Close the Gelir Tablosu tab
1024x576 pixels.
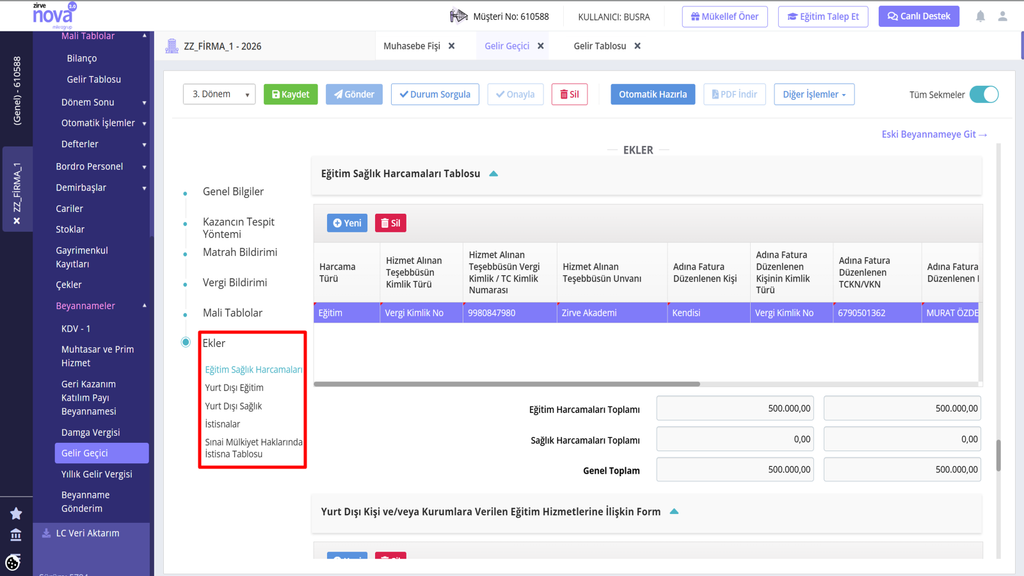pyautogui.click(x=637, y=46)
